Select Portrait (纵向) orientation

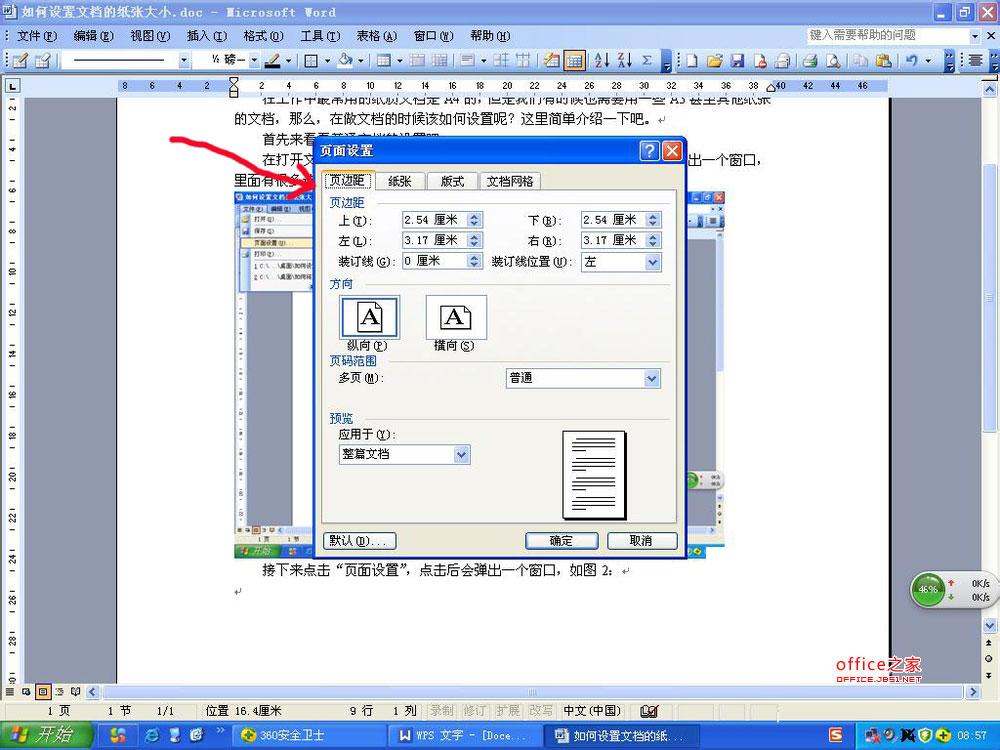pyautogui.click(x=369, y=318)
